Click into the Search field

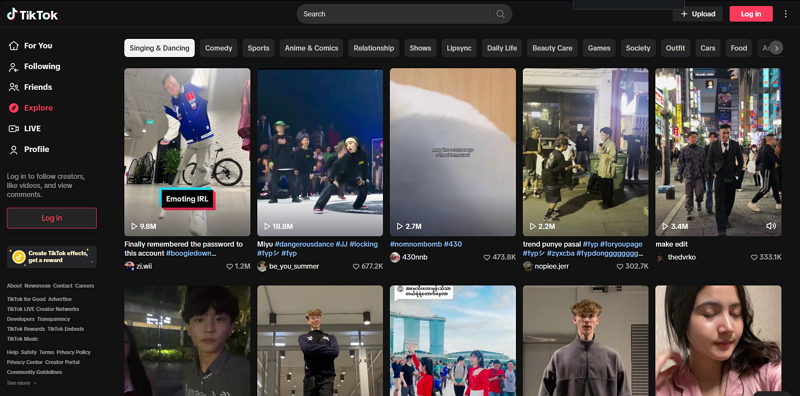(x=393, y=14)
